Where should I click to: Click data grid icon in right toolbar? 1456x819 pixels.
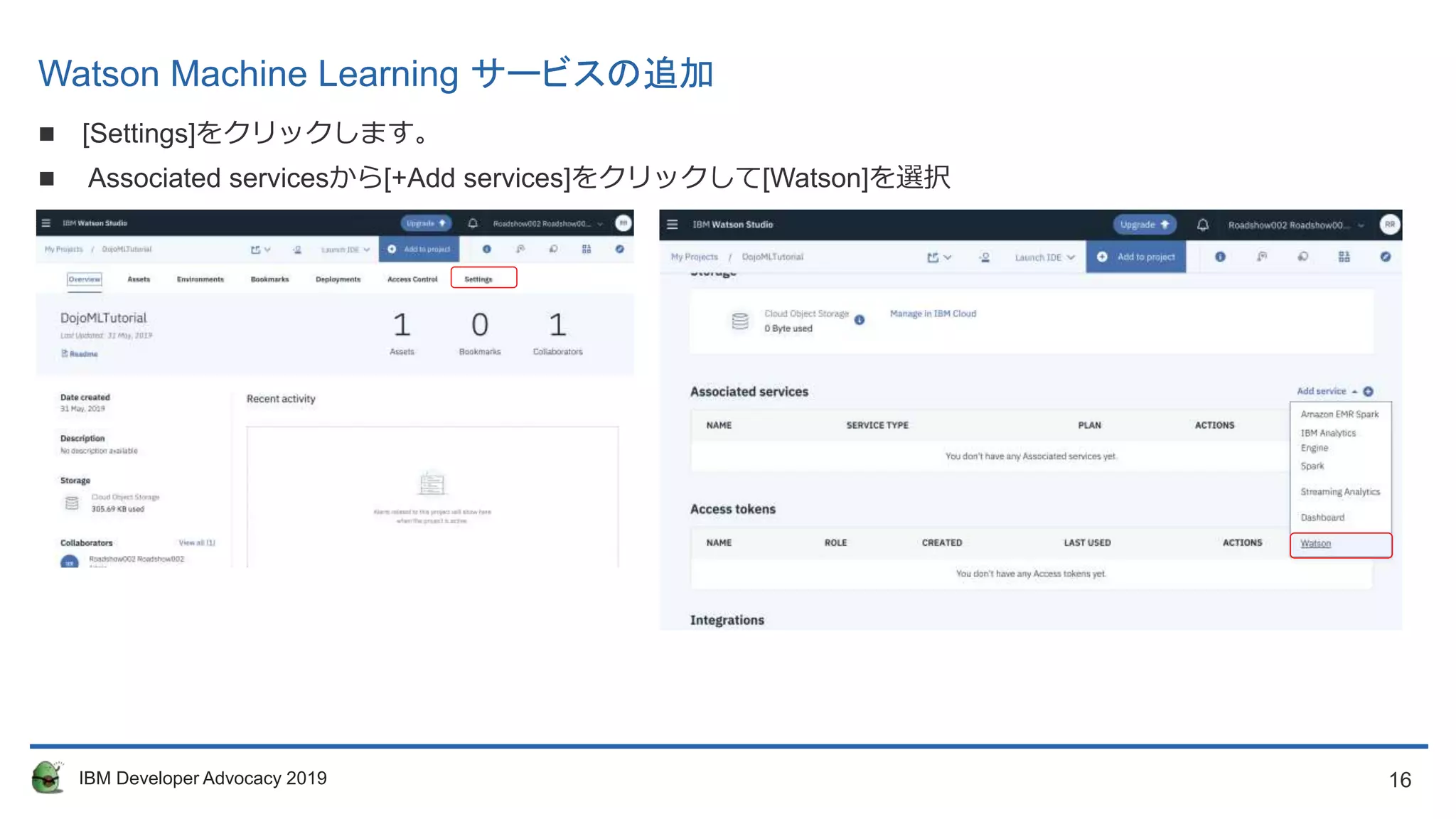(1344, 257)
